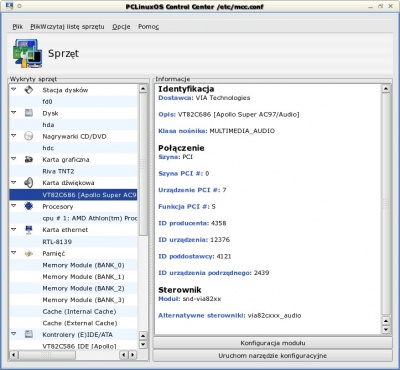400x370 pixels.
Task: Click the sound card speaker icon
Action: point(29,183)
